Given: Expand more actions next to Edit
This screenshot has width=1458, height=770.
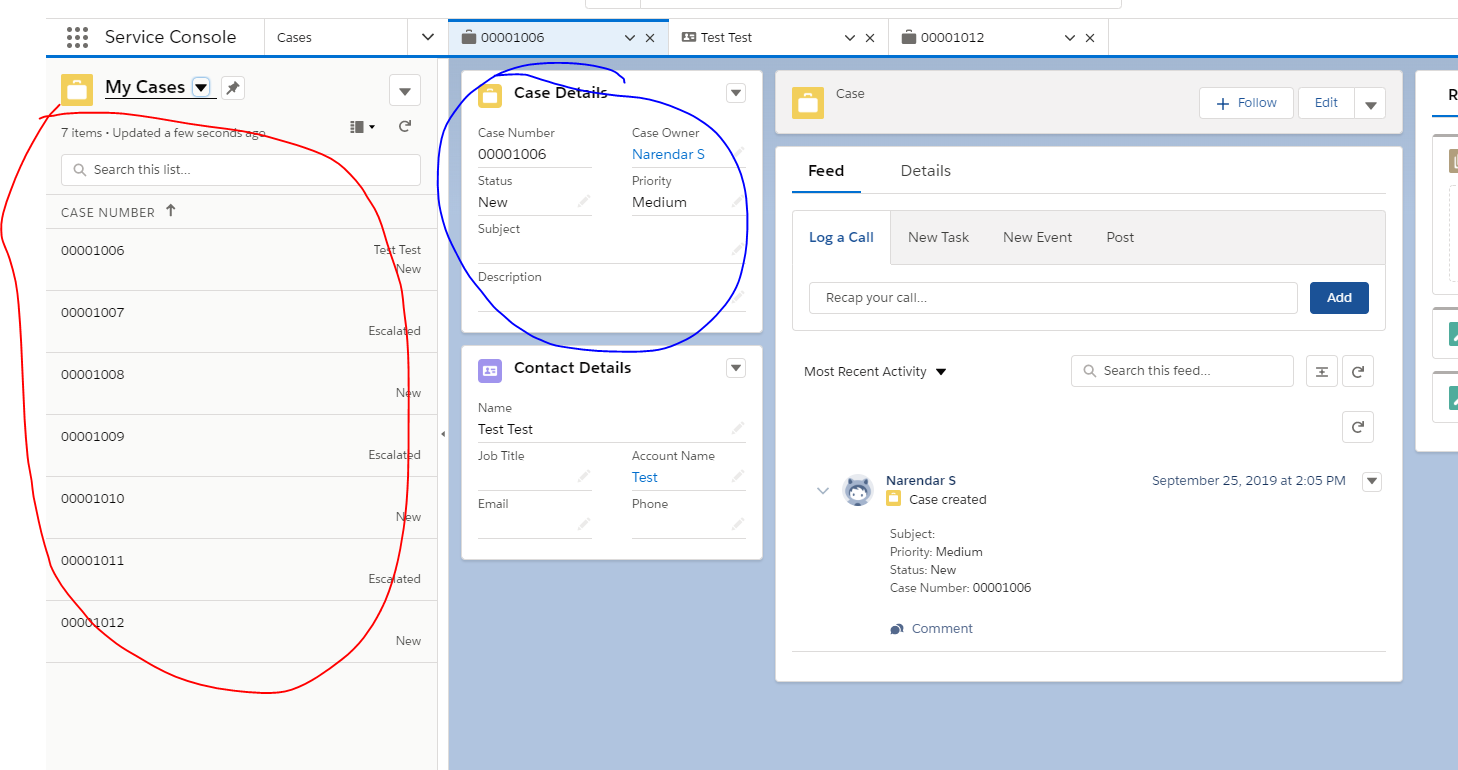Looking at the screenshot, I should (x=1370, y=103).
